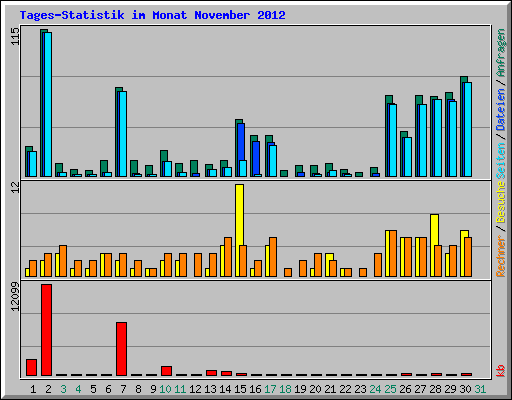
Task: Click the green requests bar for day 23
Action: pyautogui.click(x=359, y=175)
